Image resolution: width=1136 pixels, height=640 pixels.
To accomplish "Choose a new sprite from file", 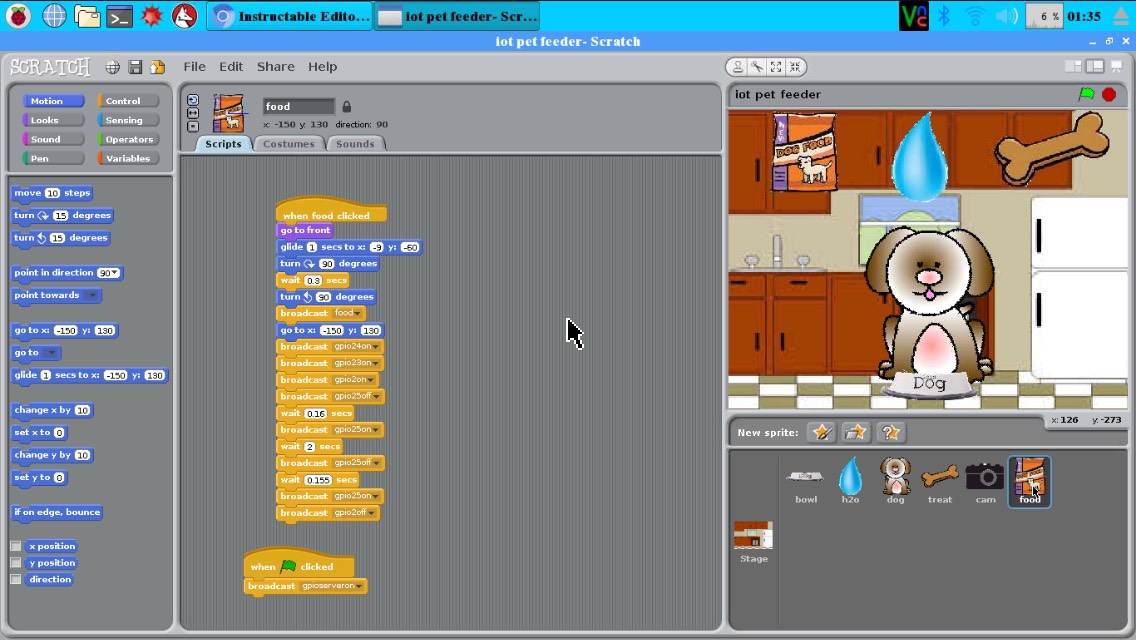I will click(x=856, y=433).
